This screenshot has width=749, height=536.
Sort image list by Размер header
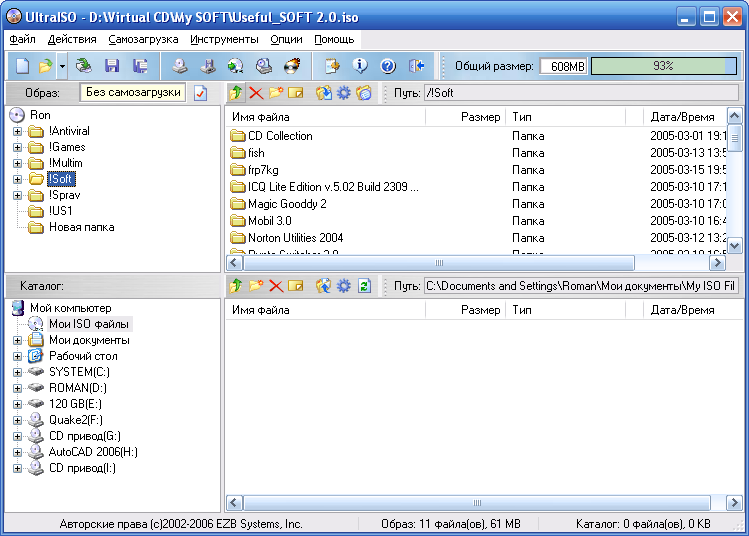pyautogui.click(x=465, y=117)
